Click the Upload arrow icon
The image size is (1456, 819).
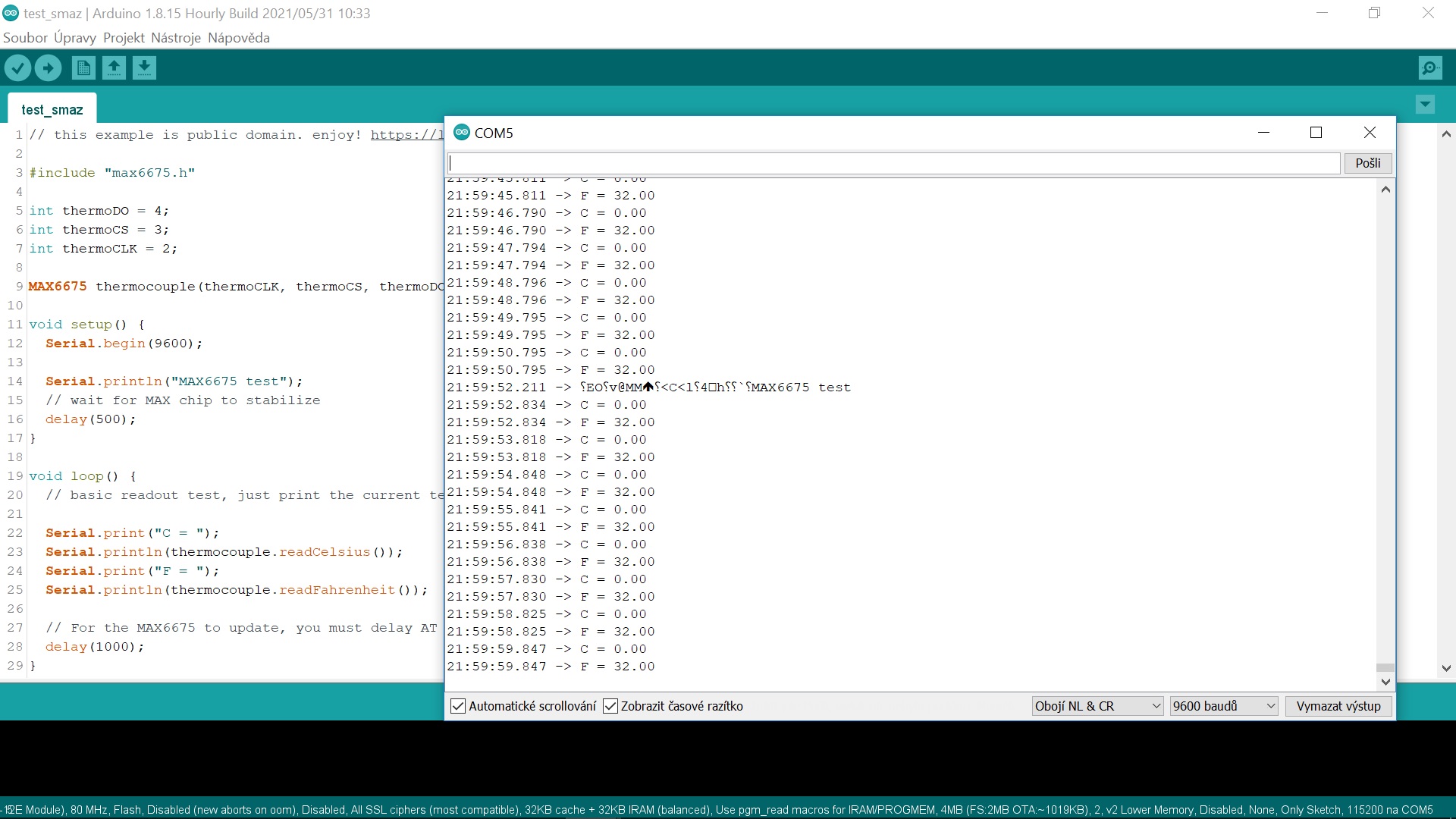(48, 68)
